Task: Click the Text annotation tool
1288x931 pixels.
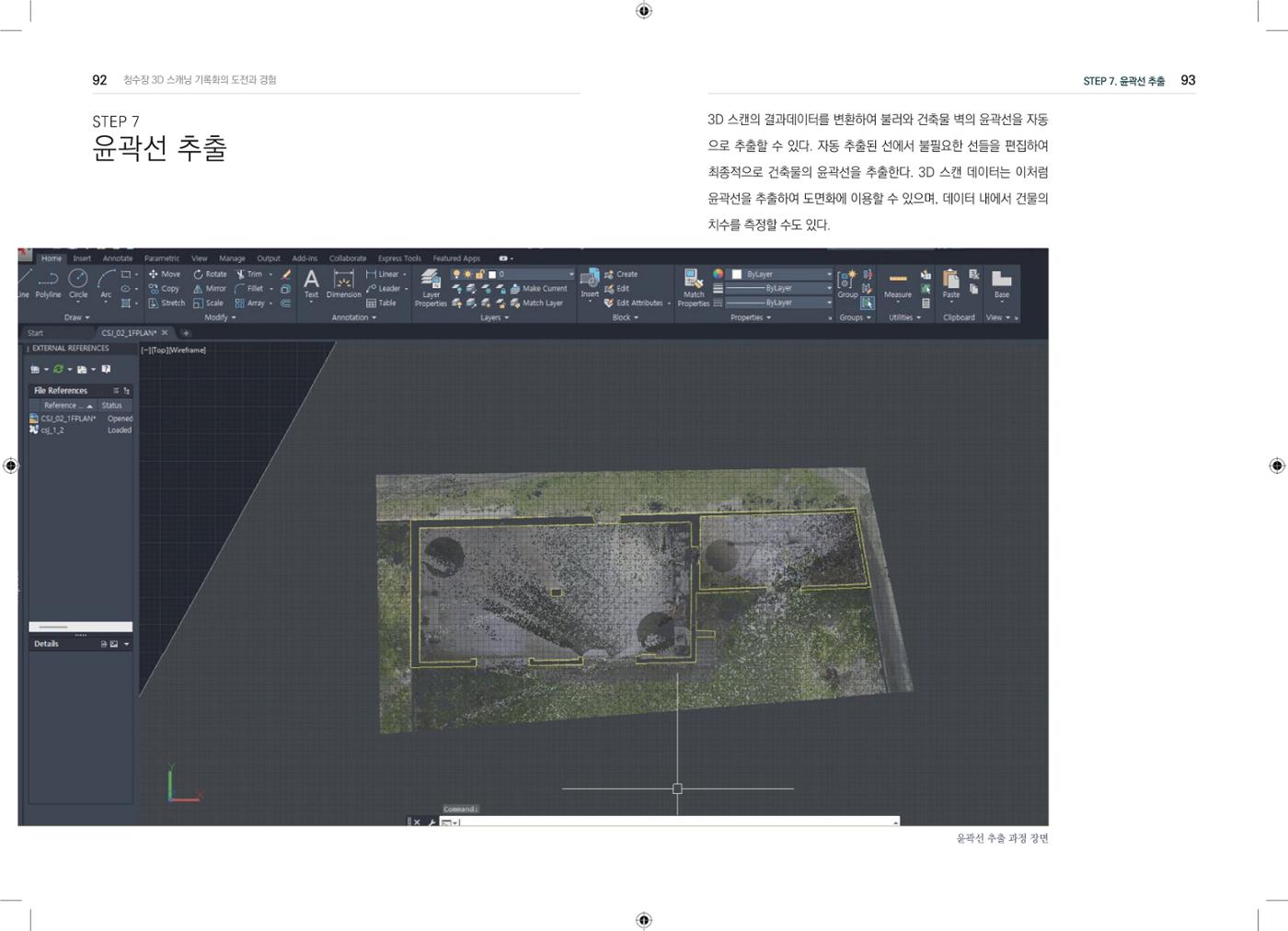Action: click(x=311, y=283)
